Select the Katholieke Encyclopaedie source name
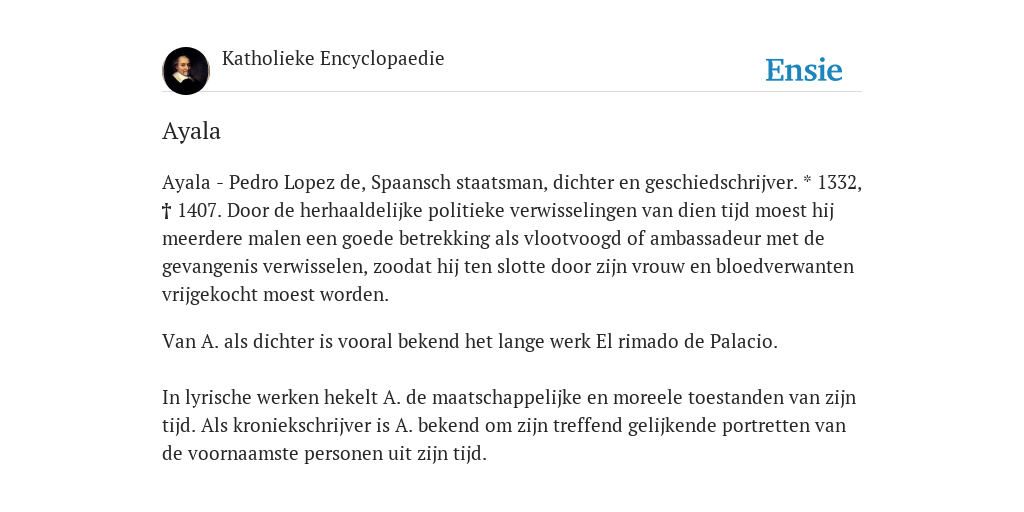The image size is (1024, 512). tap(333, 59)
